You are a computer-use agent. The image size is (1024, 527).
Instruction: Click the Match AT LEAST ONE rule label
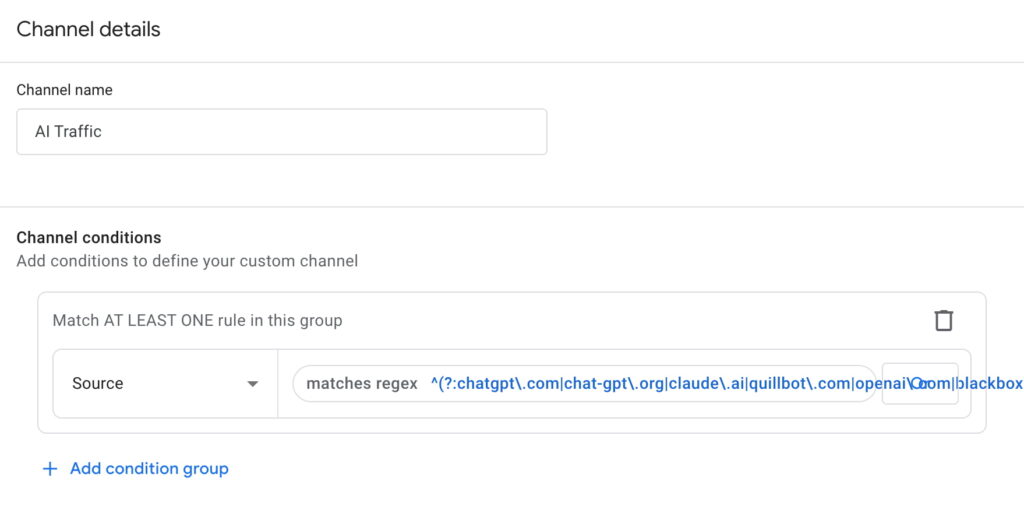coord(197,321)
